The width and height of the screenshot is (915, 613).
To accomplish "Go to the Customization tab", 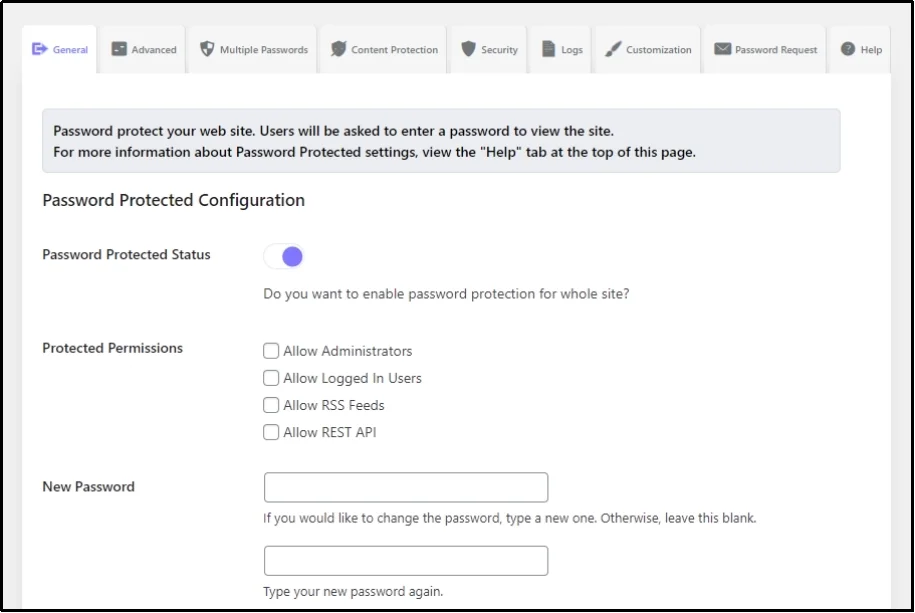I will point(647,48).
